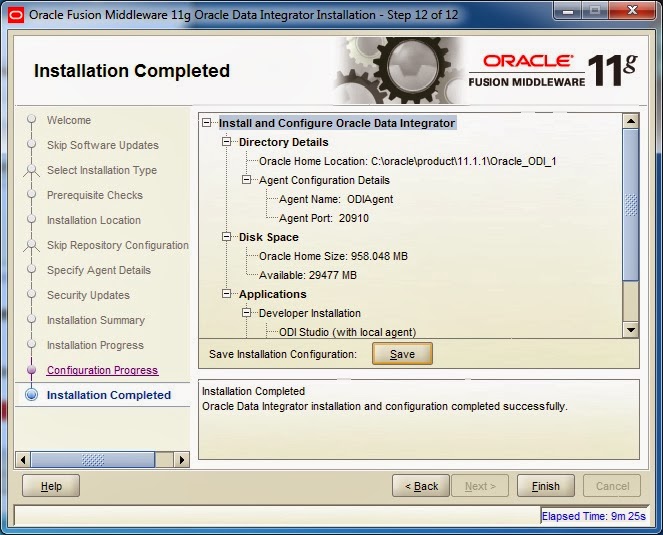Click the summary tree vertical scrollbar thumb
The image size is (663, 535).
coord(631,205)
